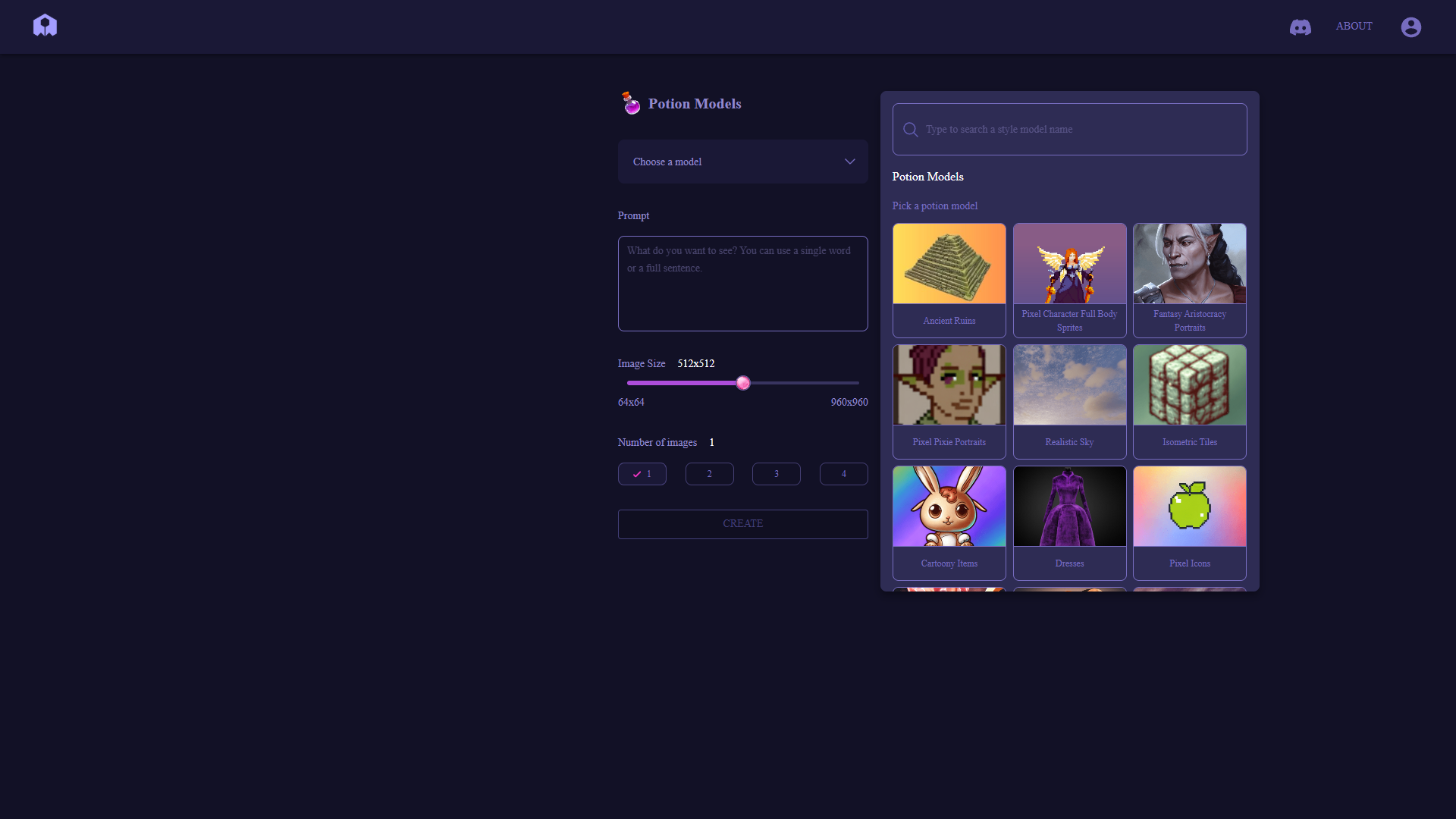Click the Number of images label
The width and height of the screenshot is (1456, 819).
click(x=657, y=443)
